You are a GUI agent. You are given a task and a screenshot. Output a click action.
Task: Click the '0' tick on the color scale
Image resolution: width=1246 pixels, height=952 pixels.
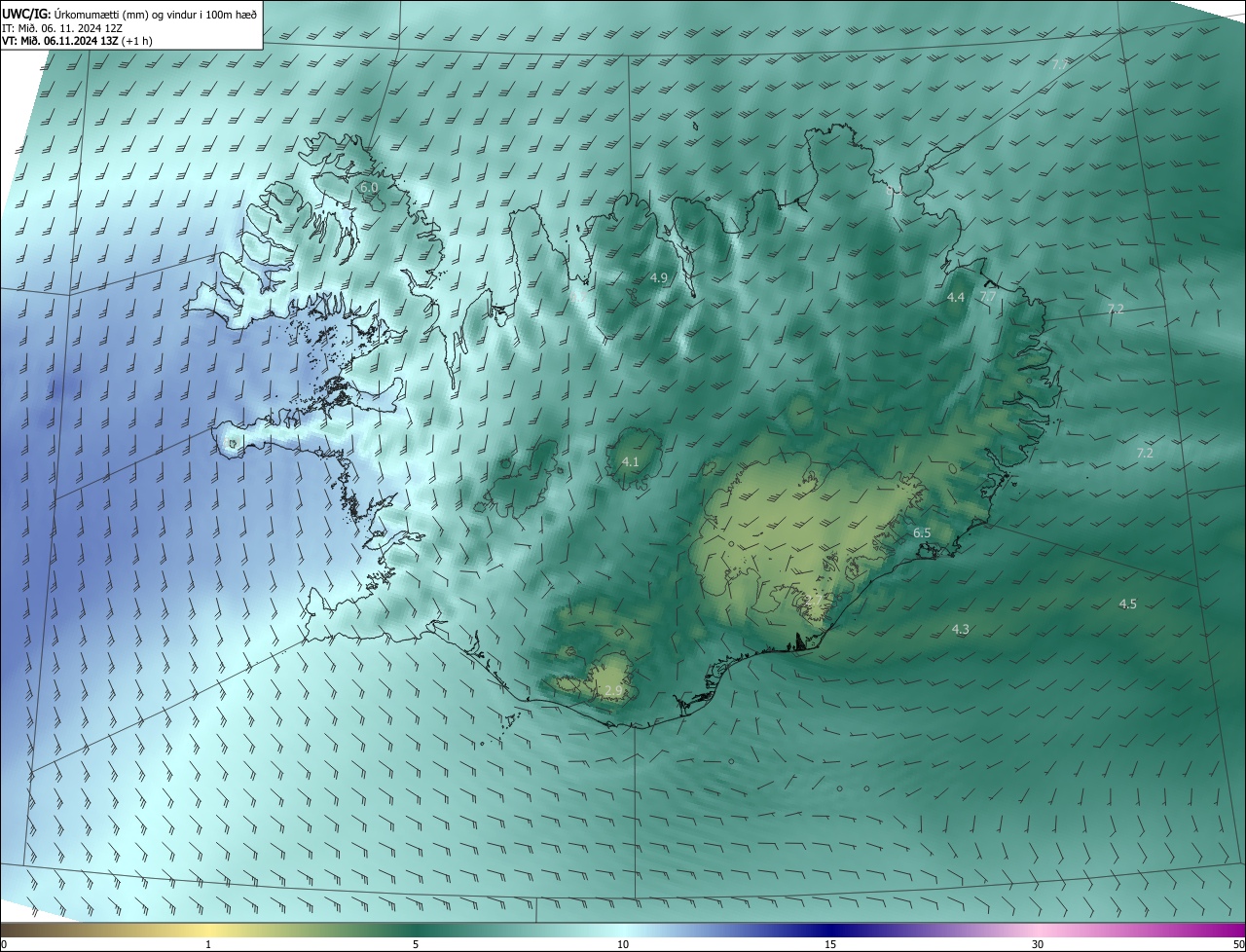click(4, 944)
